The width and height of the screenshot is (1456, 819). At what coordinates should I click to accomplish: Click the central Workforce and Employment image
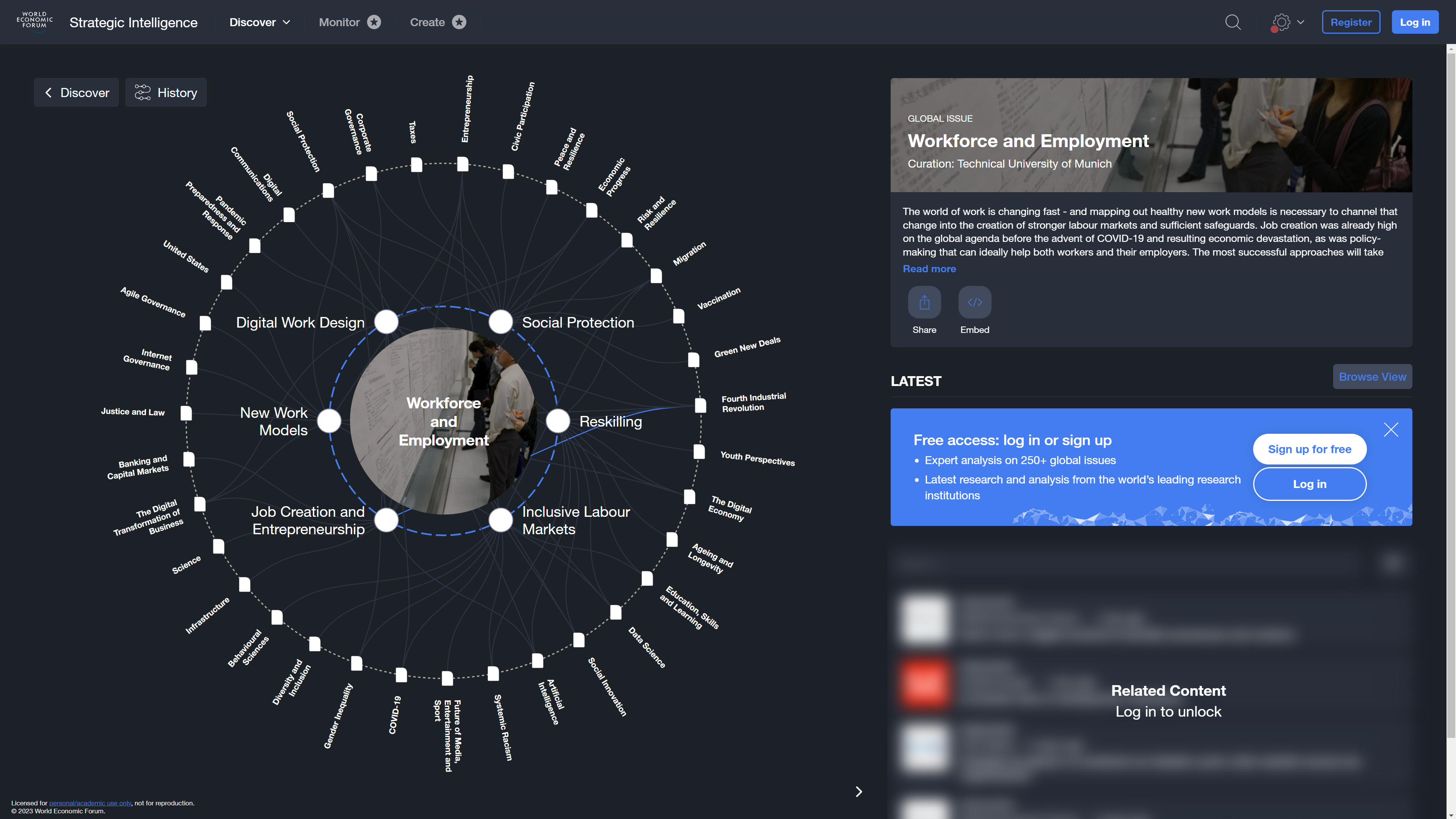(443, 420)
